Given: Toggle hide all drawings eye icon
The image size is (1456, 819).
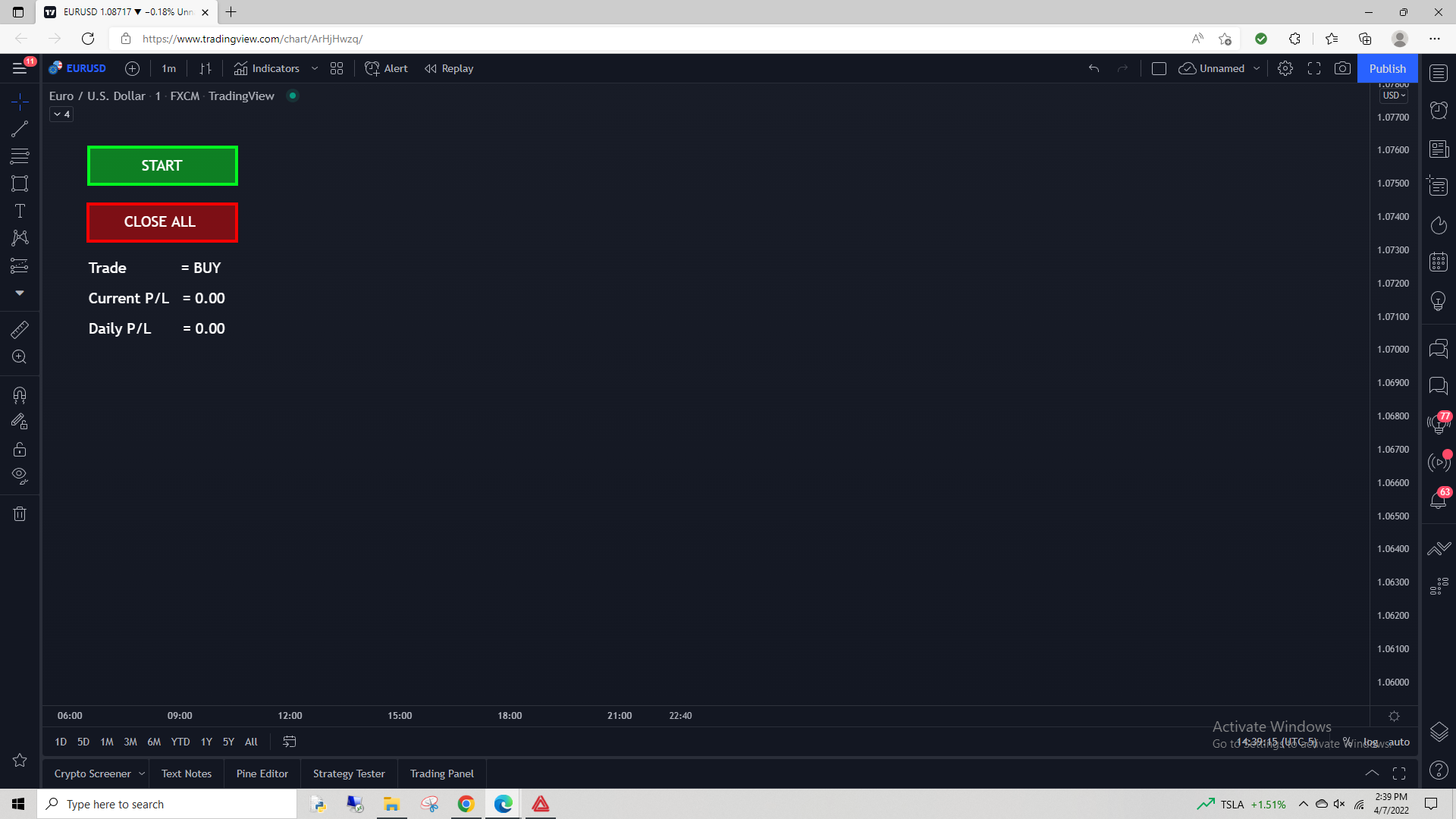Looking at the screenshot, I should [x=20, y=476].
